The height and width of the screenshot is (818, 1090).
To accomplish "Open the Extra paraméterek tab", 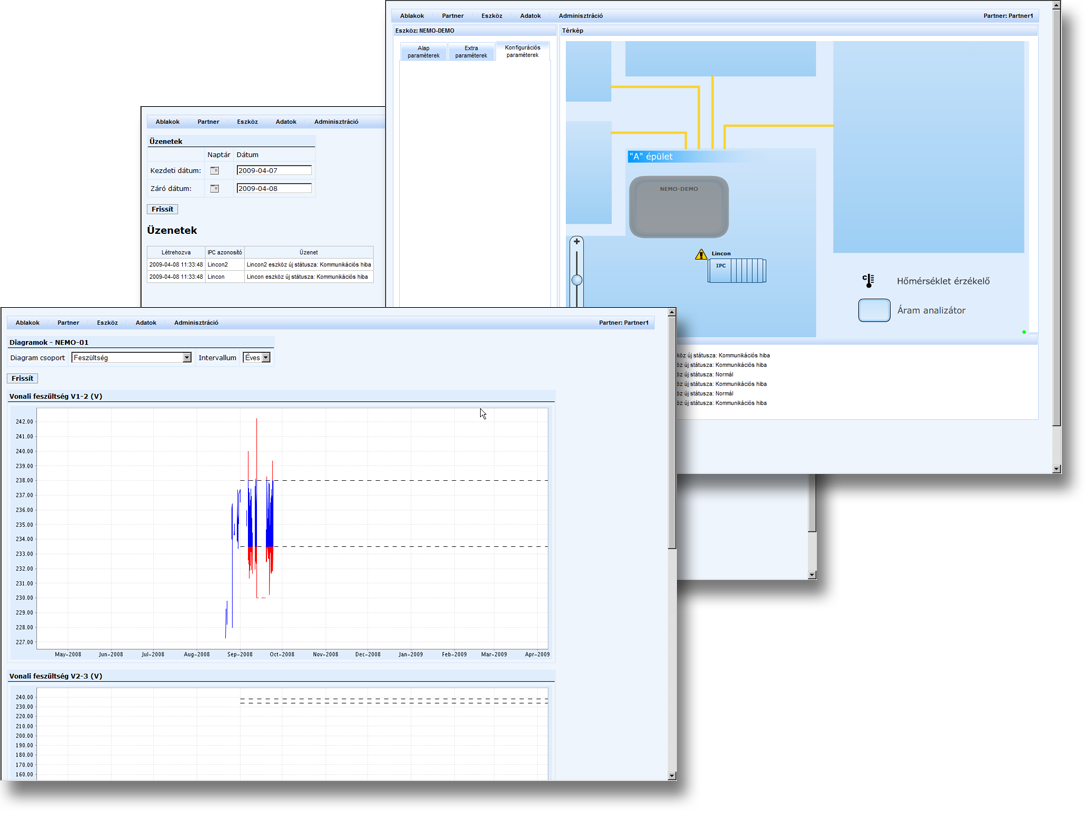I will 471,52.
